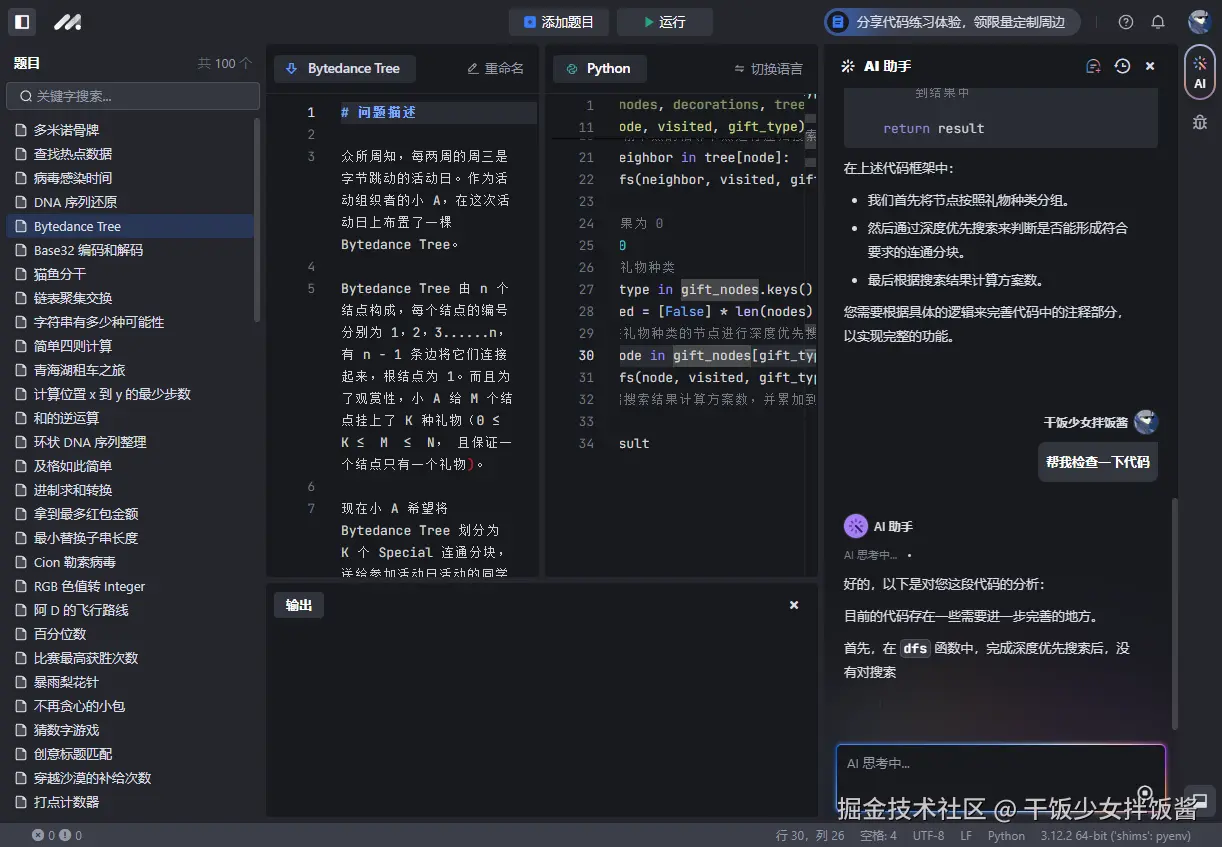Open problem Base32 编码和解码
The width and height of the screenshot is (1222, 847).
coord(130,250)
